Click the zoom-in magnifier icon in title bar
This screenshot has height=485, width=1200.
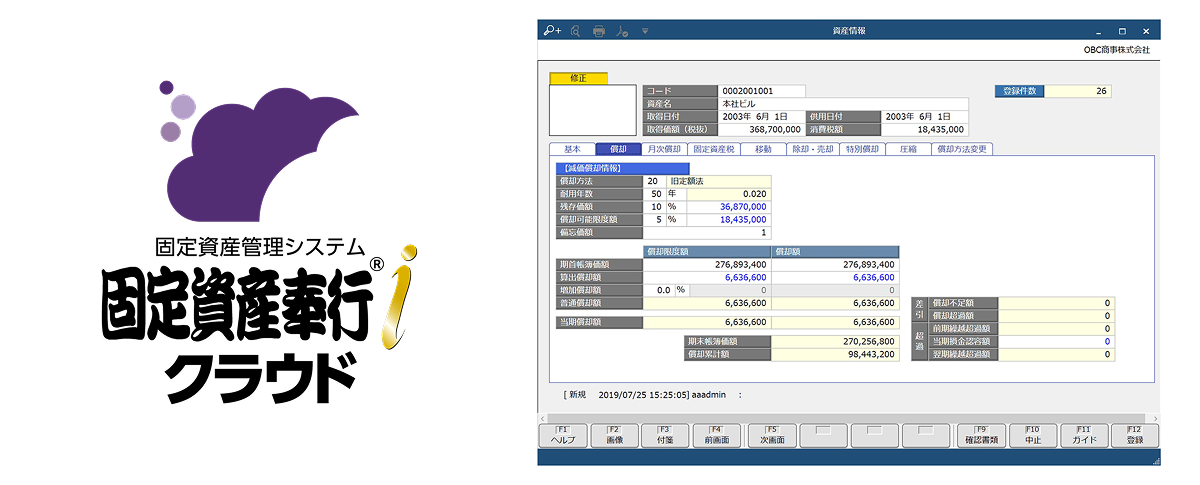552,31
